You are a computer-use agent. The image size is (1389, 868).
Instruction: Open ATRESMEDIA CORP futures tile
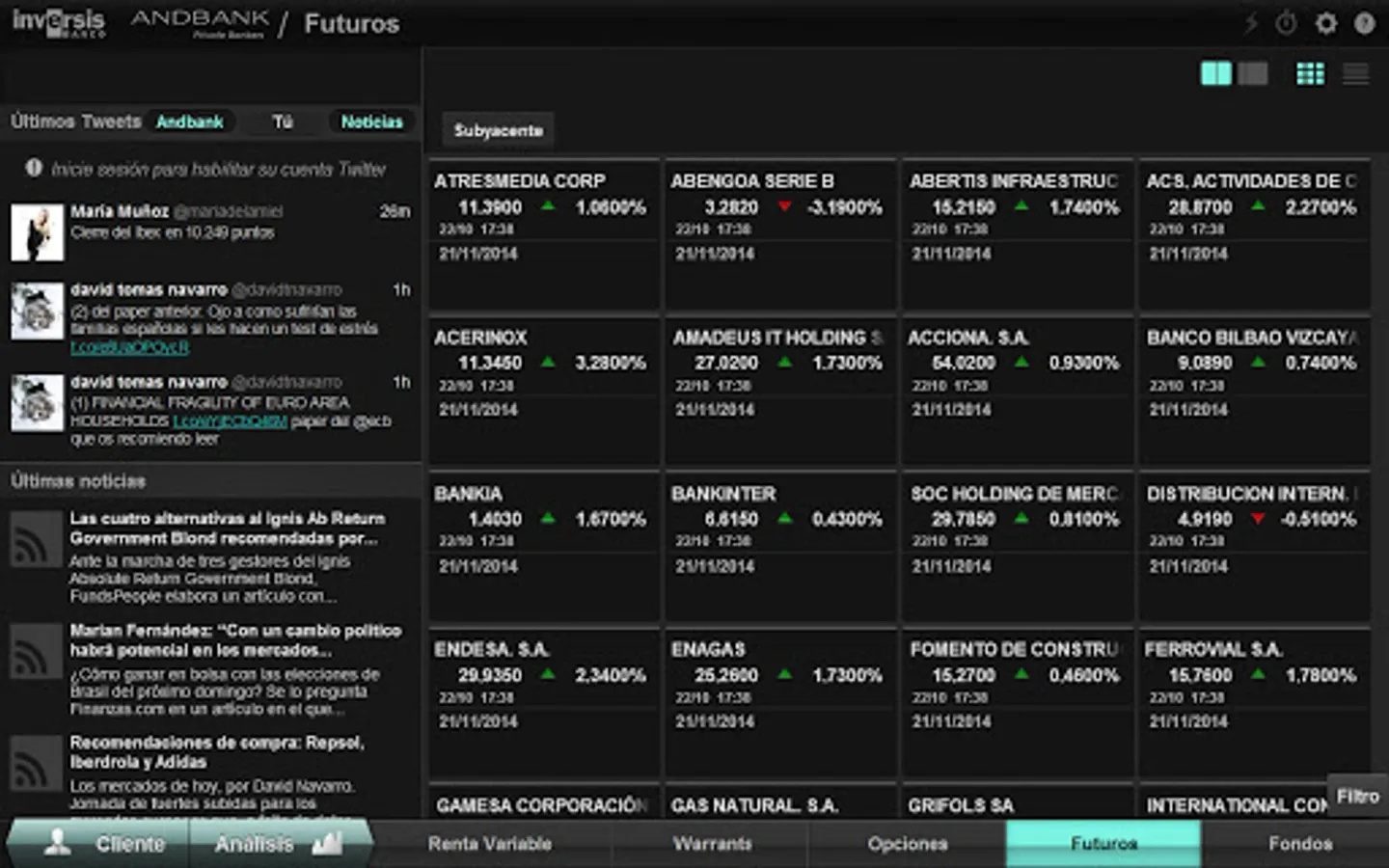pyautogui.click(x=544, y=234)
